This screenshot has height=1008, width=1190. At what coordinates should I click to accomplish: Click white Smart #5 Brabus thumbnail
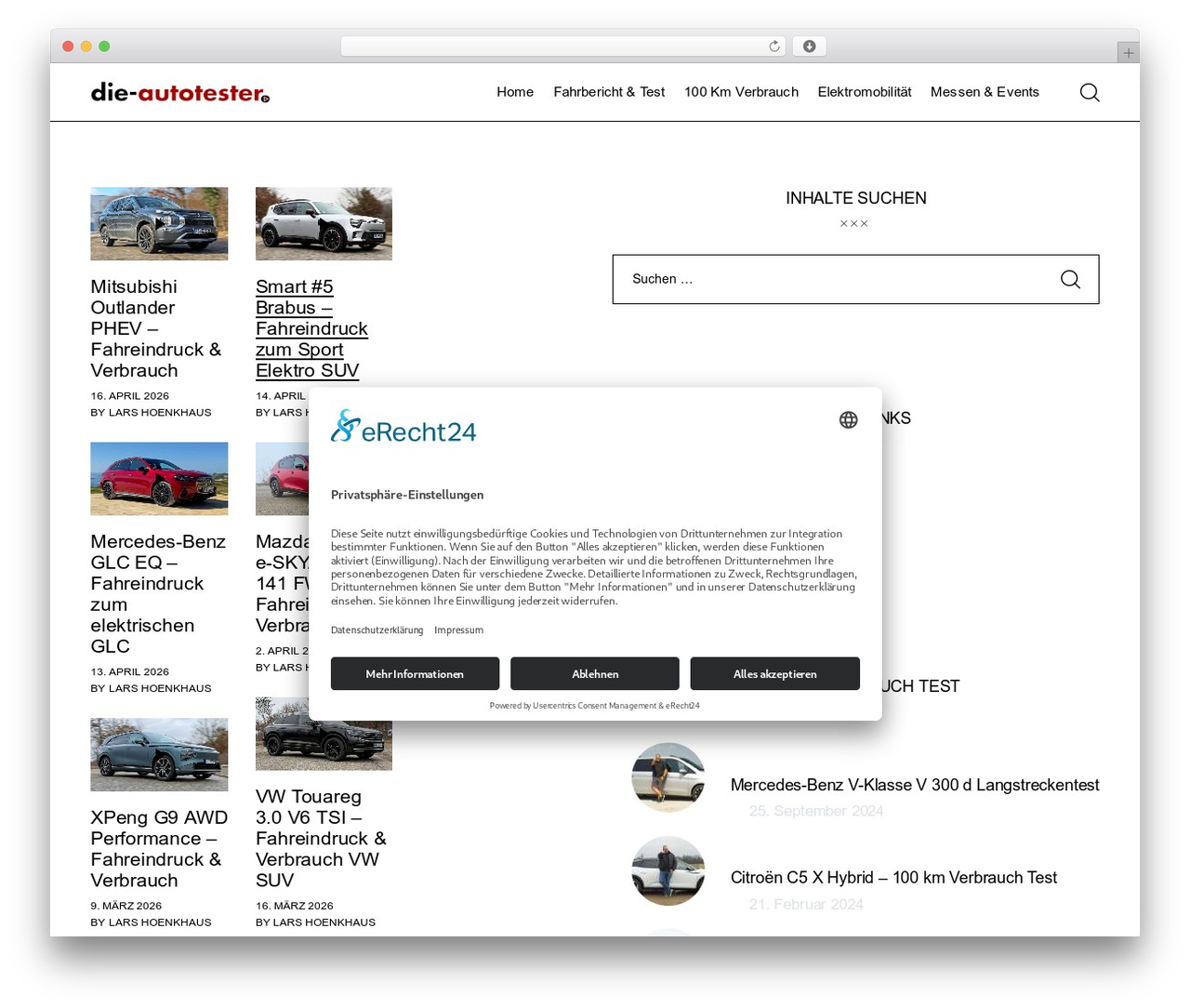click(x=324, y=223)
